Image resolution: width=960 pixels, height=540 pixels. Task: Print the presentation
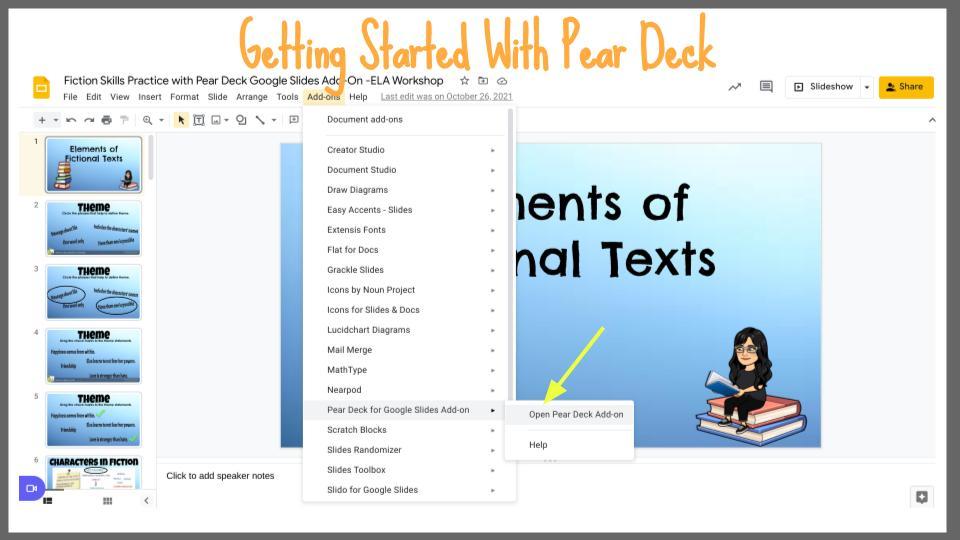coord(107,120)
